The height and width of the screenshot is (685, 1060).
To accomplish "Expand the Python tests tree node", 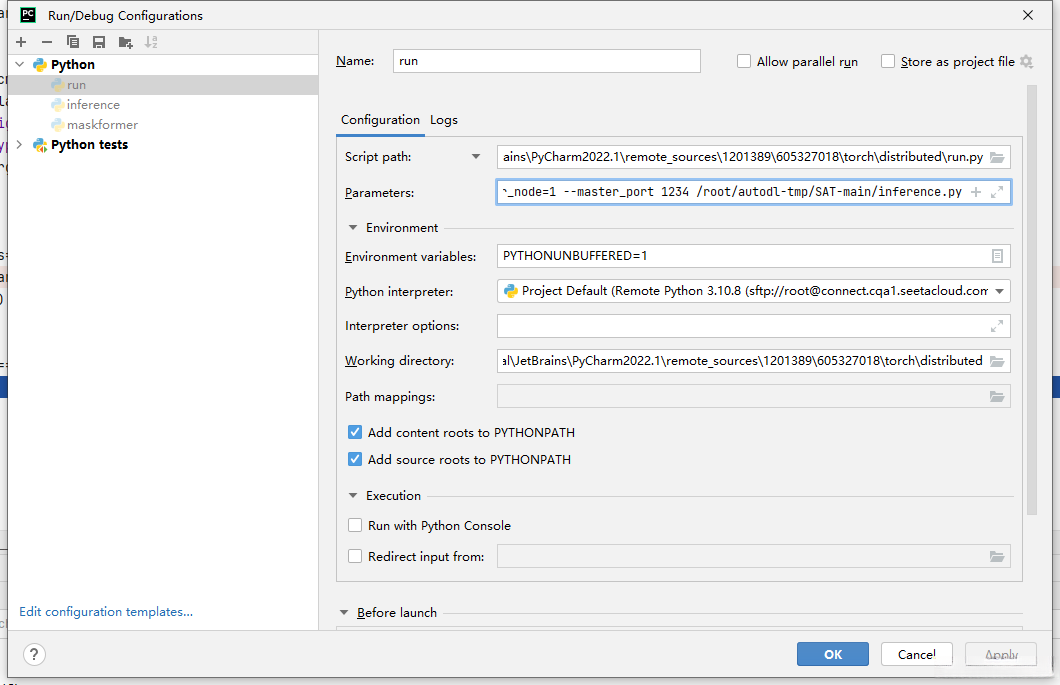I will click(x=20, y=145).
